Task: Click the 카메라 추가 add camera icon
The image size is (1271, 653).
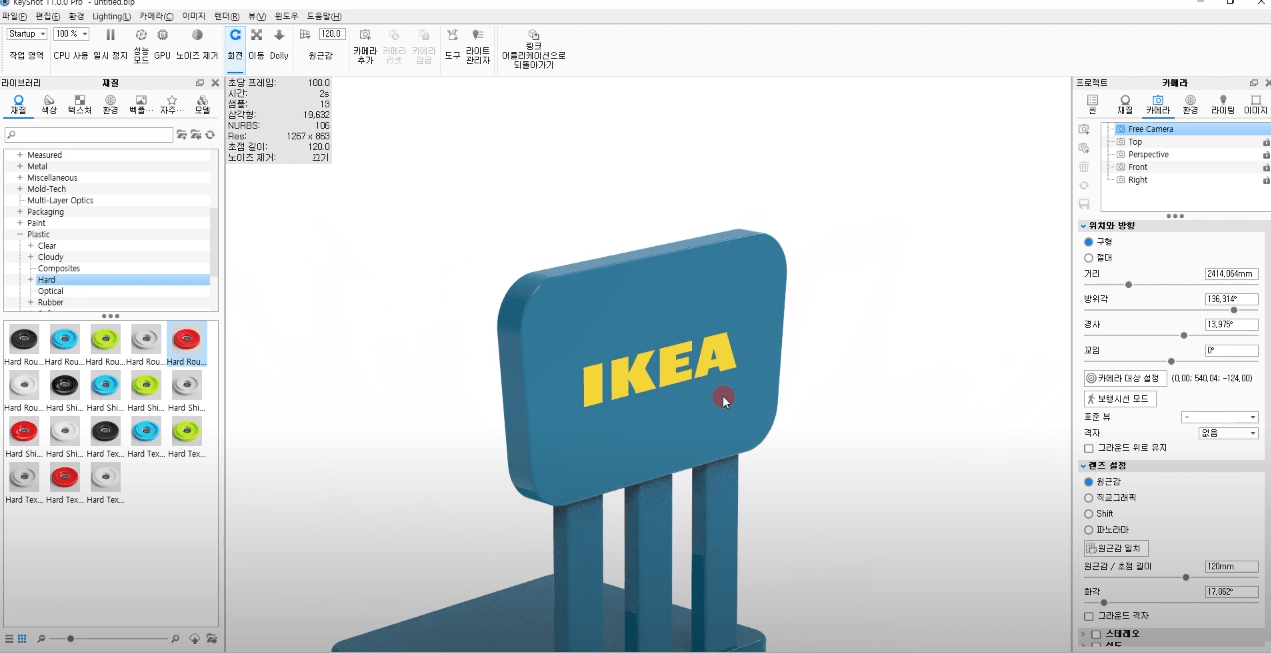Action: coord(365,35)
